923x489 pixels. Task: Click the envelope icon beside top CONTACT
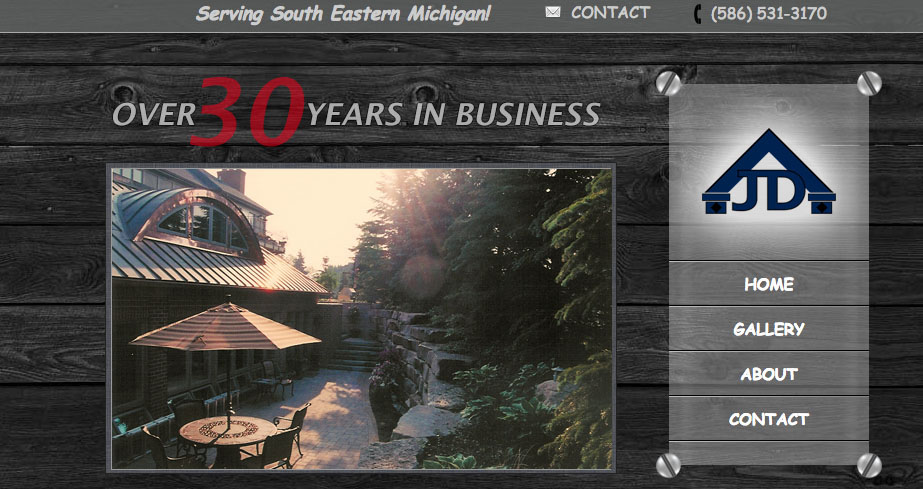coord(553,12)
